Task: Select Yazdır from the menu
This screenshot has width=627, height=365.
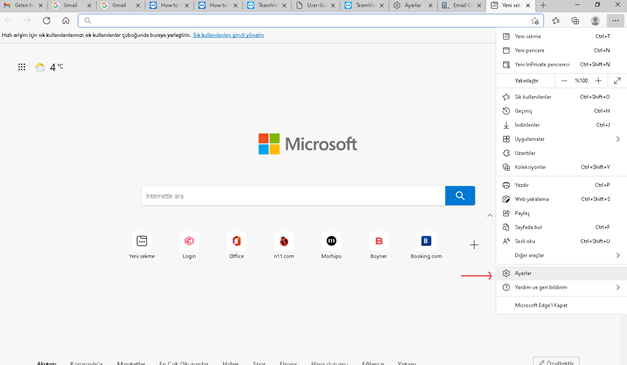Action: tap(561, 185)
